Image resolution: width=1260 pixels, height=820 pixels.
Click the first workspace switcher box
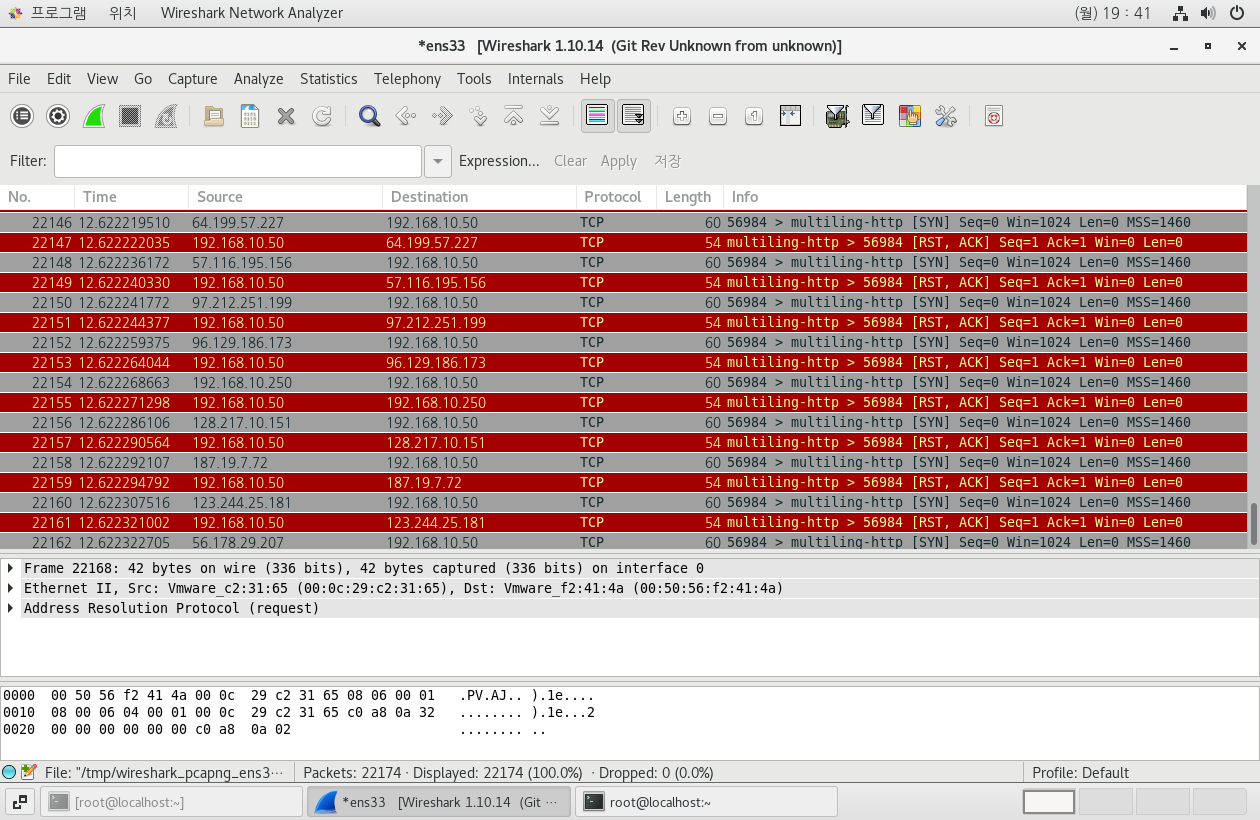pyautogui.click(x=1049, y=801)
